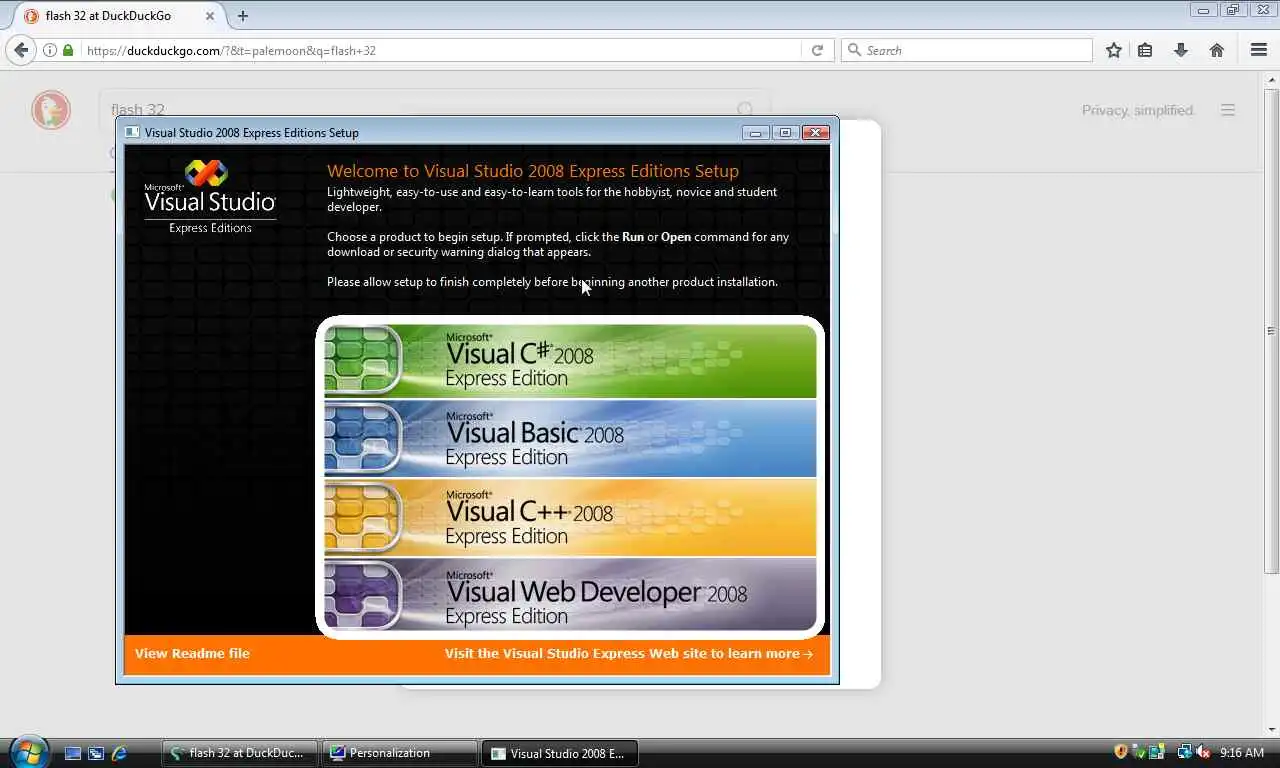Click the green padlock security icon
This screenshot has width=1280, height=768.
pyautogui.click(x=68, y=50)
